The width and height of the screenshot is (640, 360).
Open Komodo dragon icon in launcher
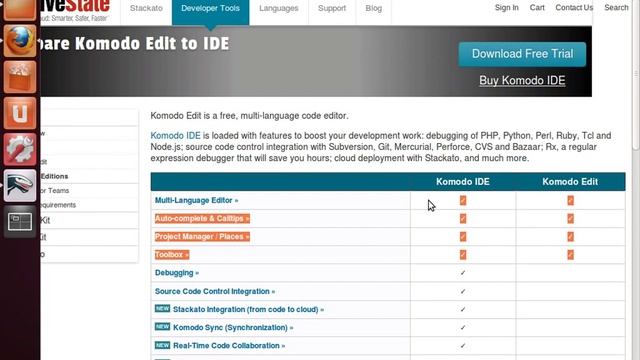(20, 186)
